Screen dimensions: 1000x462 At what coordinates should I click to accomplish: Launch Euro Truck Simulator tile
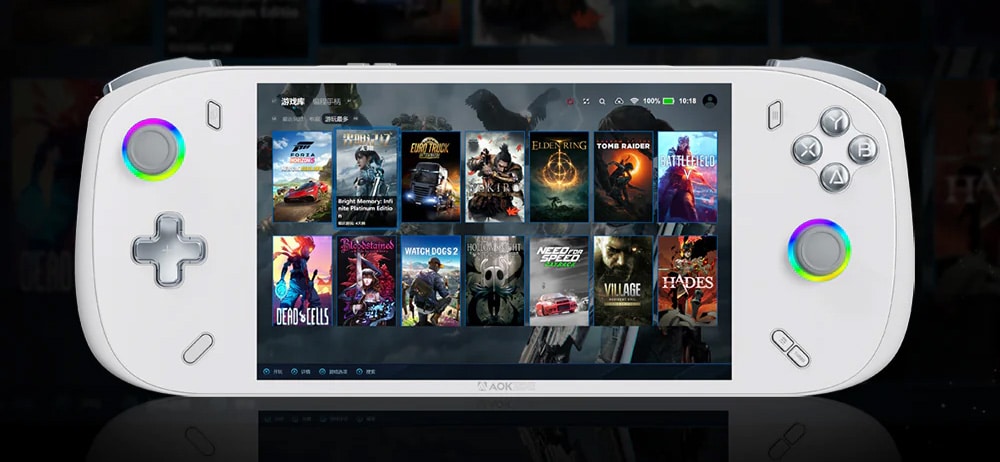[x=431, y=176]
